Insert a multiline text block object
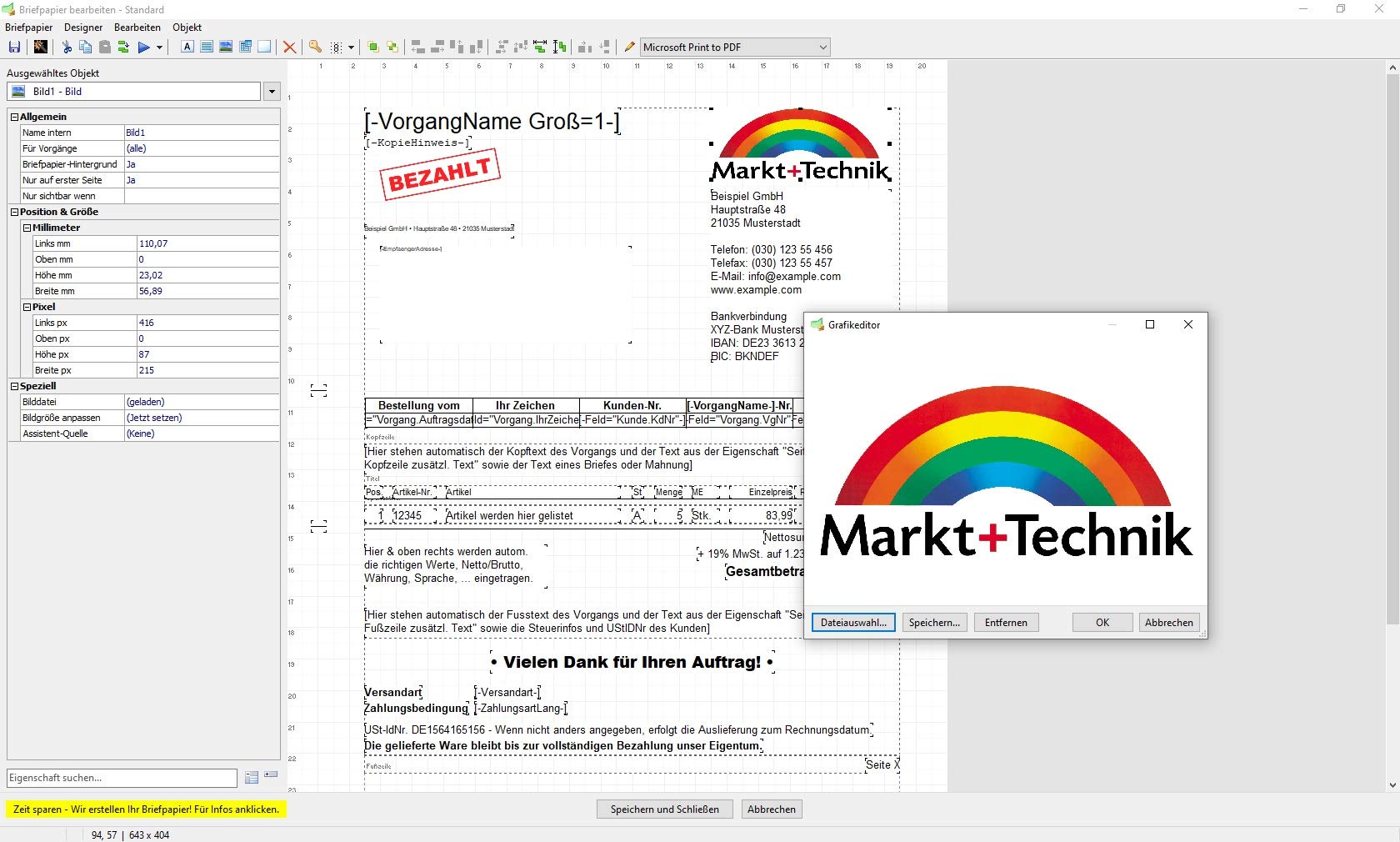The width and height of the screenshot is (1400, 842). click(207, 47)
